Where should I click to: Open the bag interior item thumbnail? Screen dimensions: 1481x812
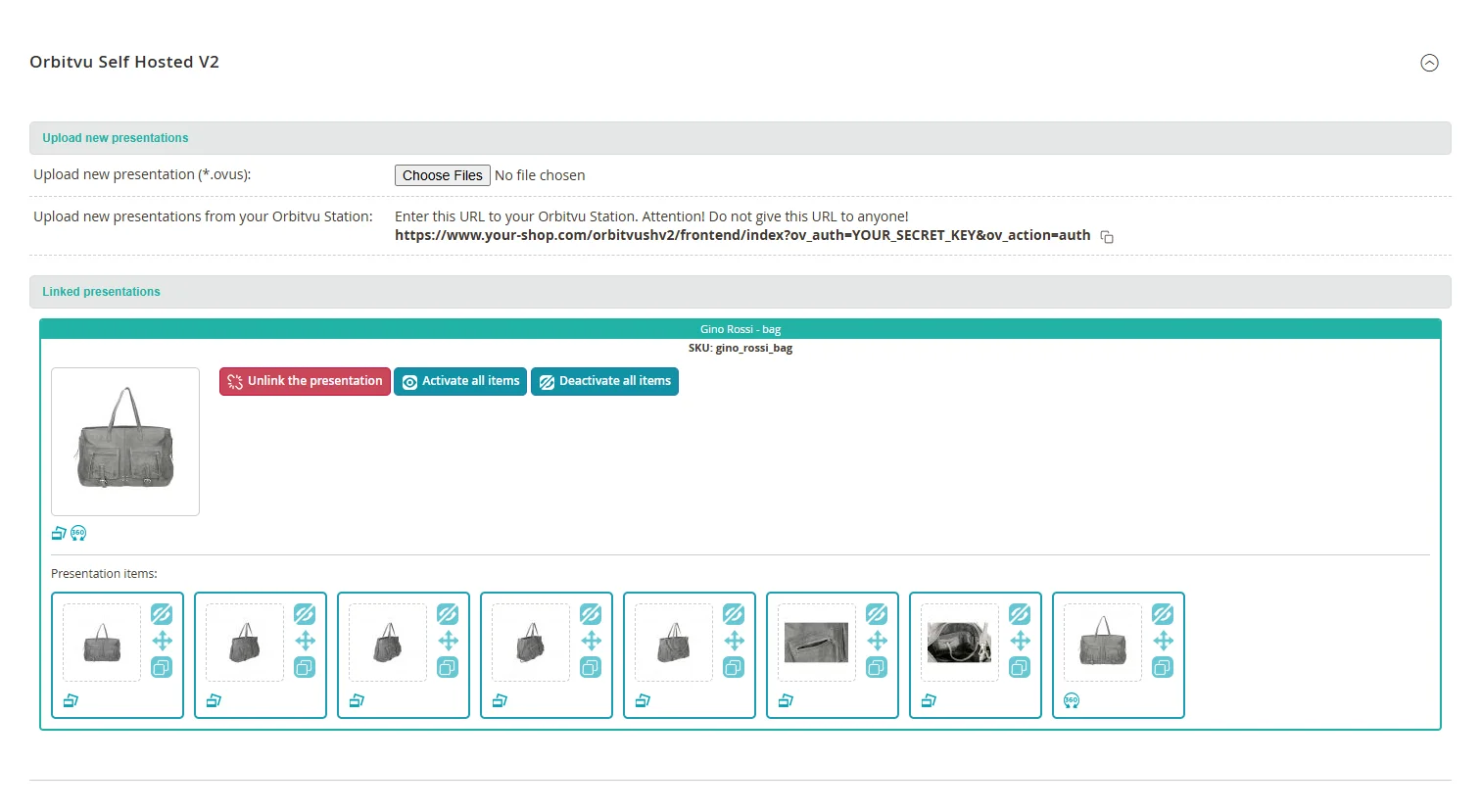coord(960,643)
